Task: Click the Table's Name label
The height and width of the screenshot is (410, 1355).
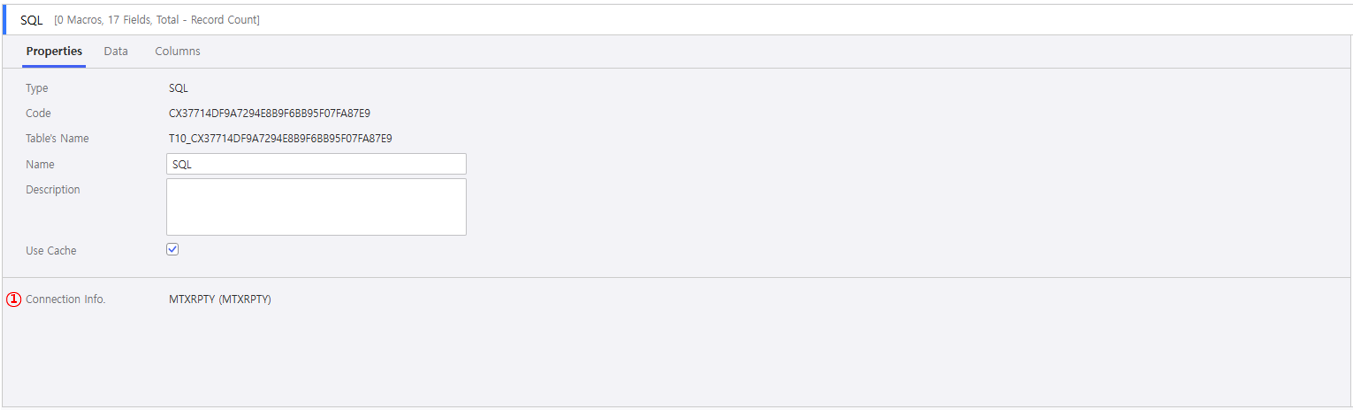Action: pos(57,138)
